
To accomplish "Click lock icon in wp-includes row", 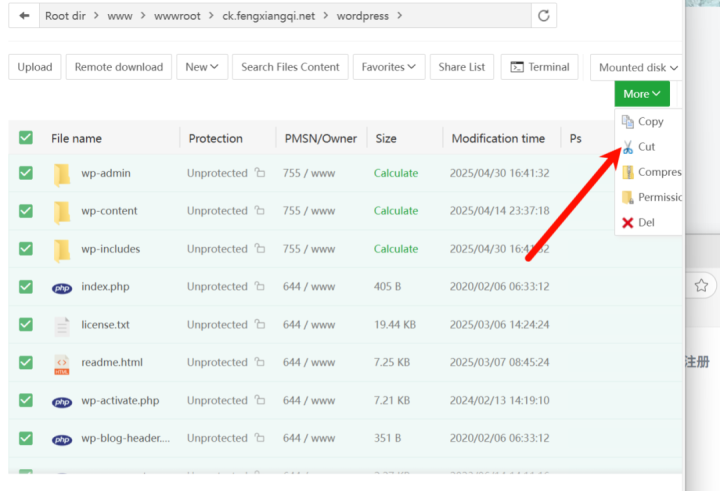I will click(260, 248).
